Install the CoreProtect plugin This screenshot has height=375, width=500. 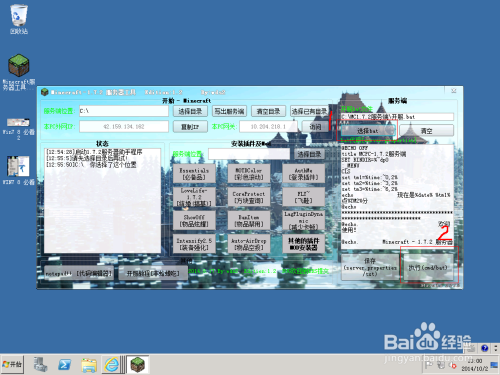249,197
